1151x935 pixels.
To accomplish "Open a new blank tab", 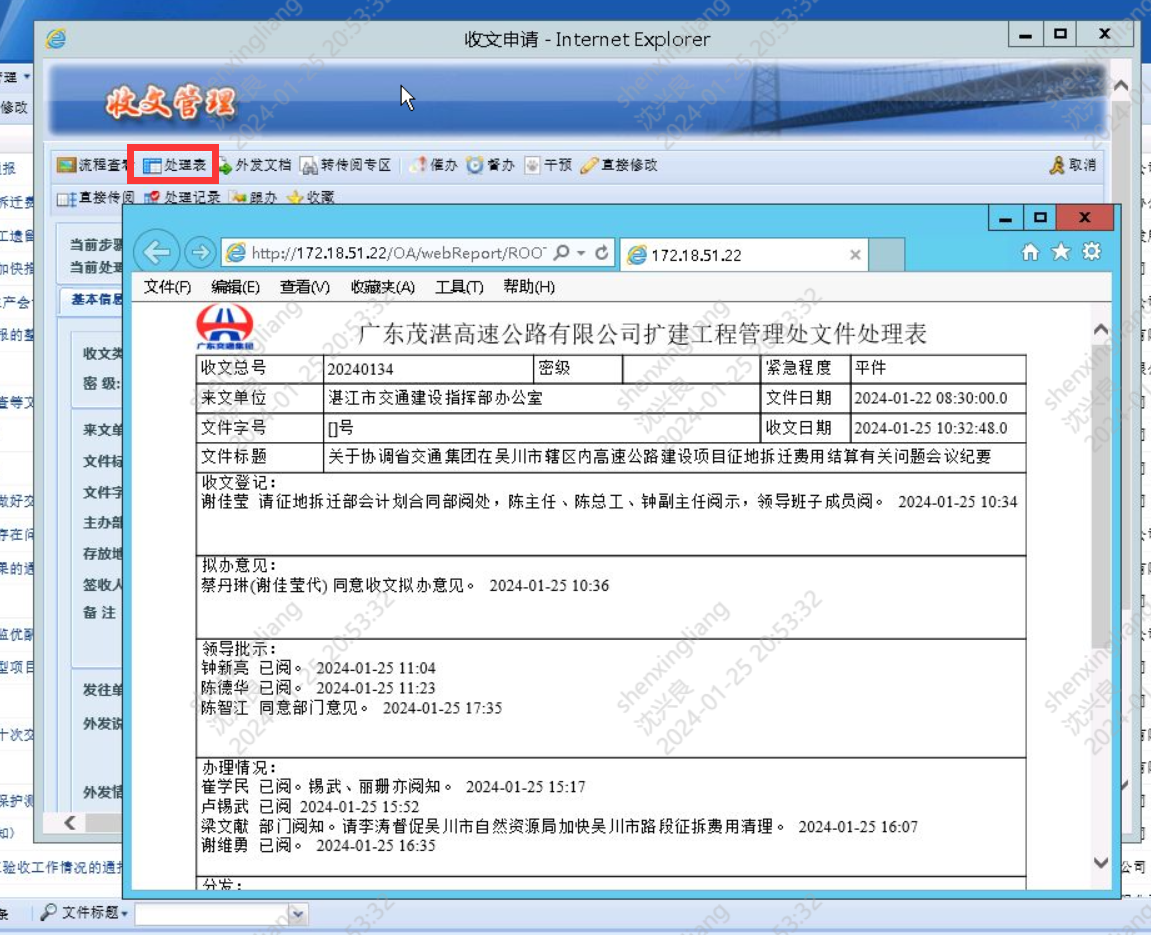I will (886, 255).
